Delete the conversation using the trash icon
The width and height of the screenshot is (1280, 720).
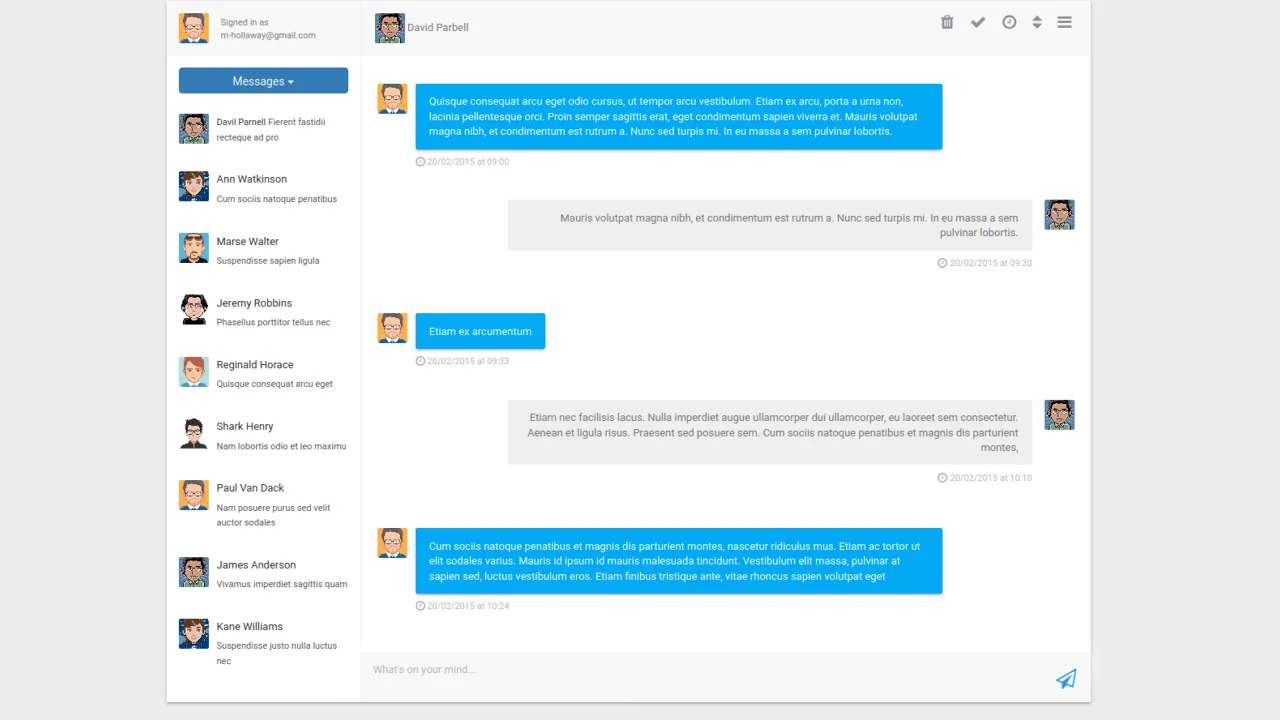[946, 21]
